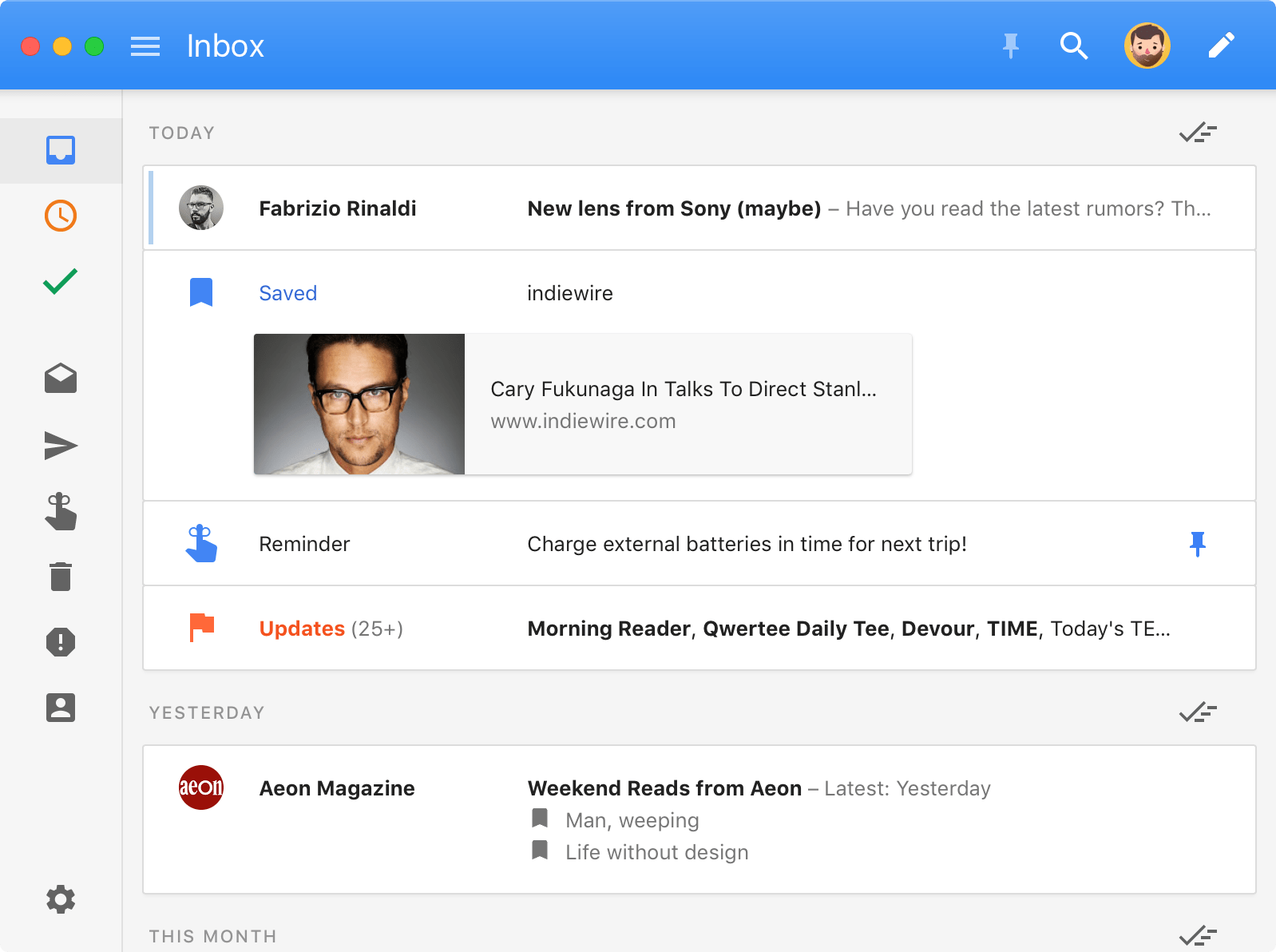The width and height of the screenshot is (1276, 952).
Task: Open Cary Fukunaga article thumbnail
Action: (x=359, y=404)
